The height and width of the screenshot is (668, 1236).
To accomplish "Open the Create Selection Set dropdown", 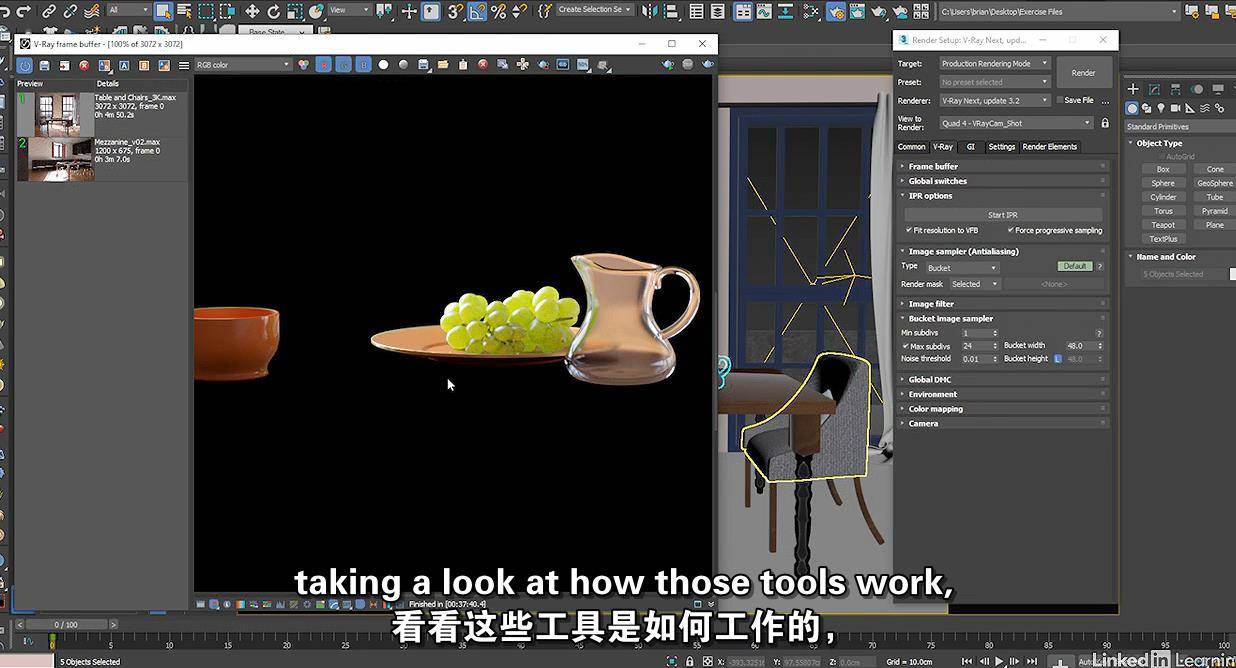I will pyautogui.click(x=594, y=10).
